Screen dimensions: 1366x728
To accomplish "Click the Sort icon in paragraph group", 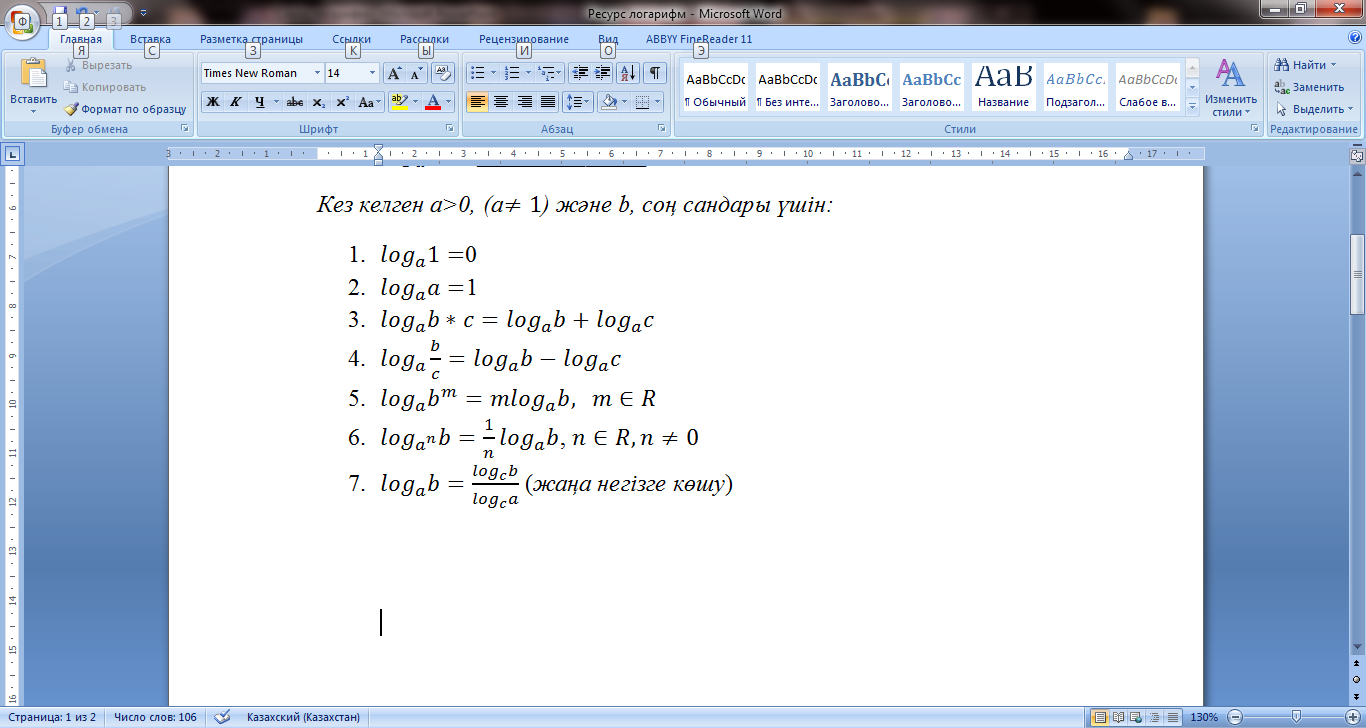I will point(629,73).
